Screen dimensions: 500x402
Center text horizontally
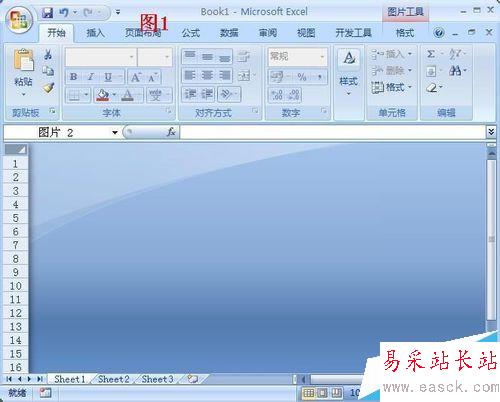click(207, 76)
